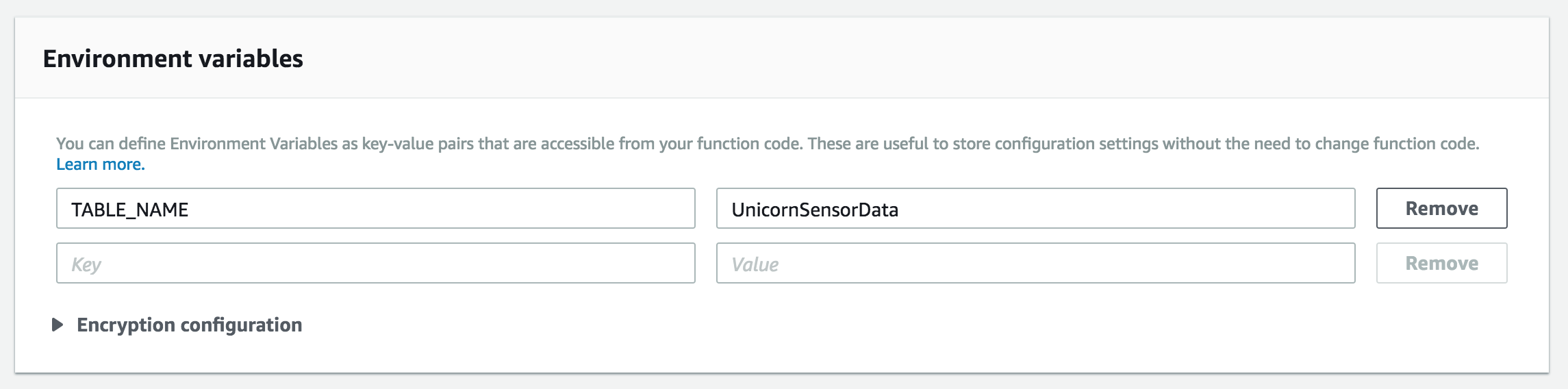Show encryption settings via disclosure arrow
The width and height of the screenshot is (1568, 389).
[x=58, y=325]
